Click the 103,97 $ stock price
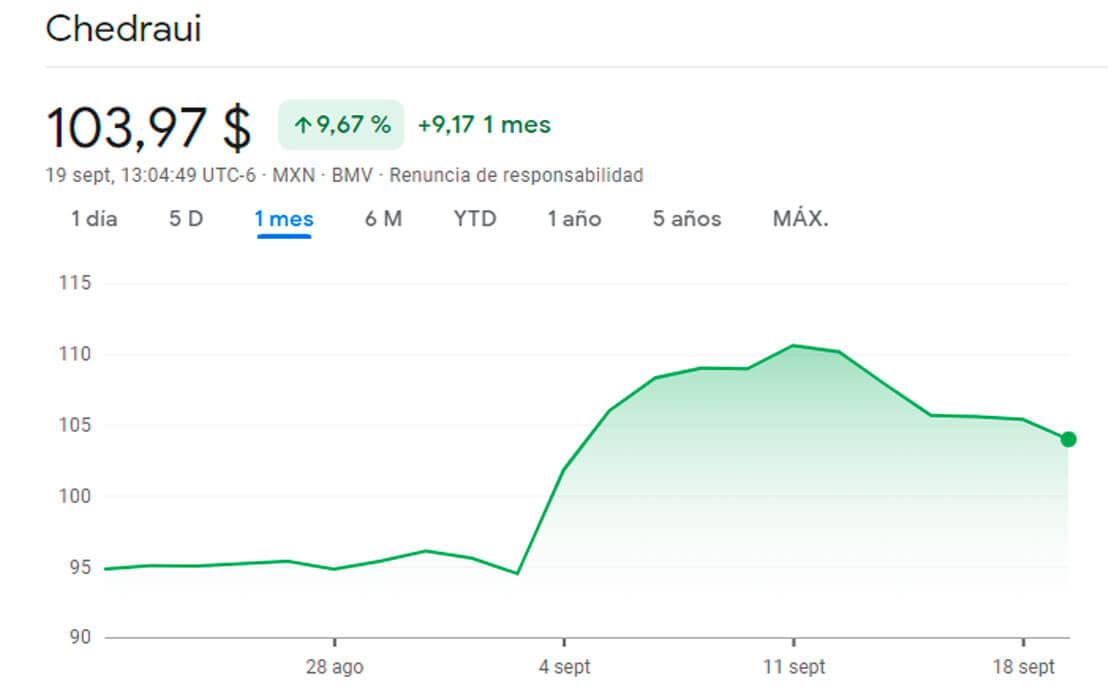The width and height of the screenshot is (1108, 700). tap(149, 127)
